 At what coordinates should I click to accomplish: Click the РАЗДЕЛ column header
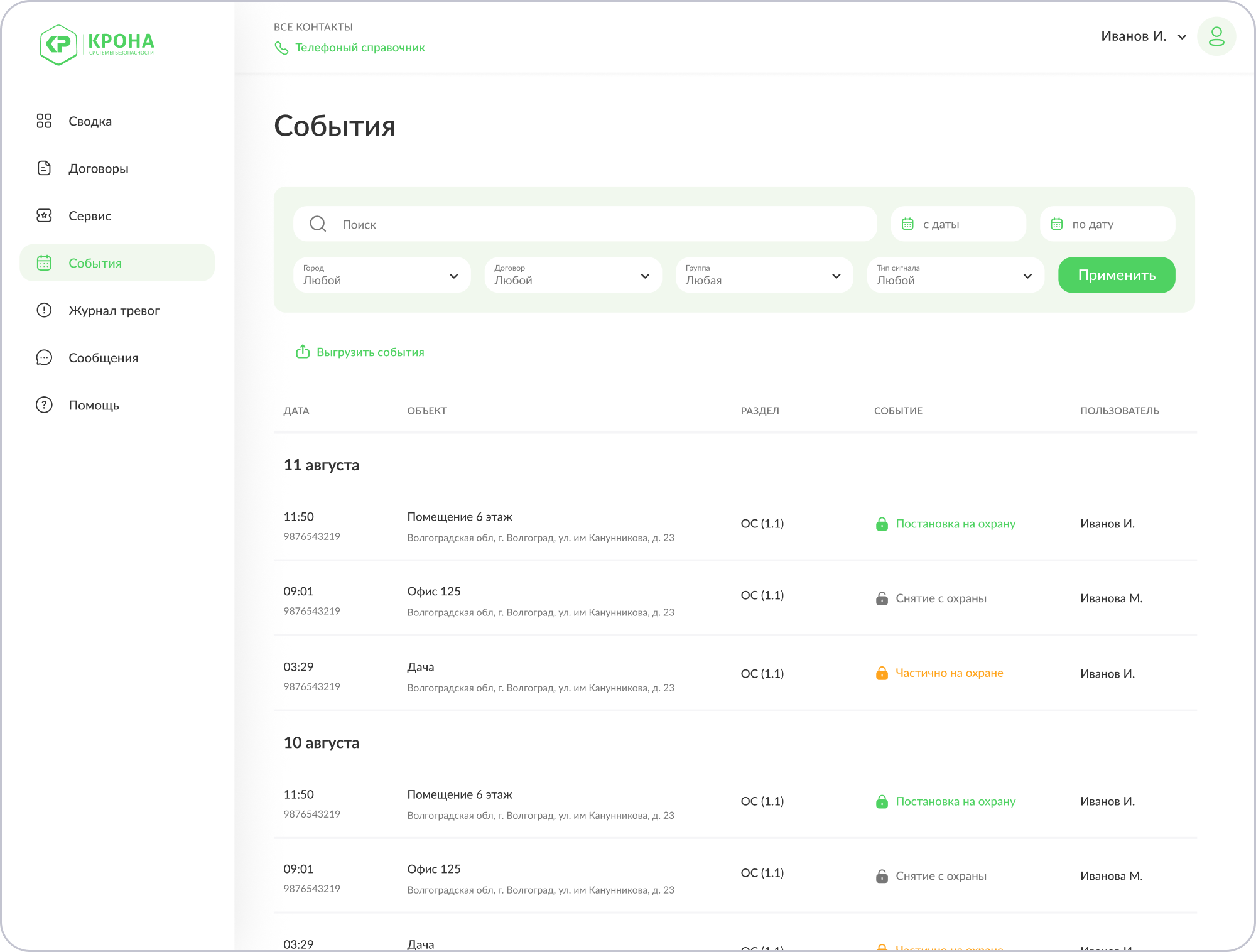point(760,411)
